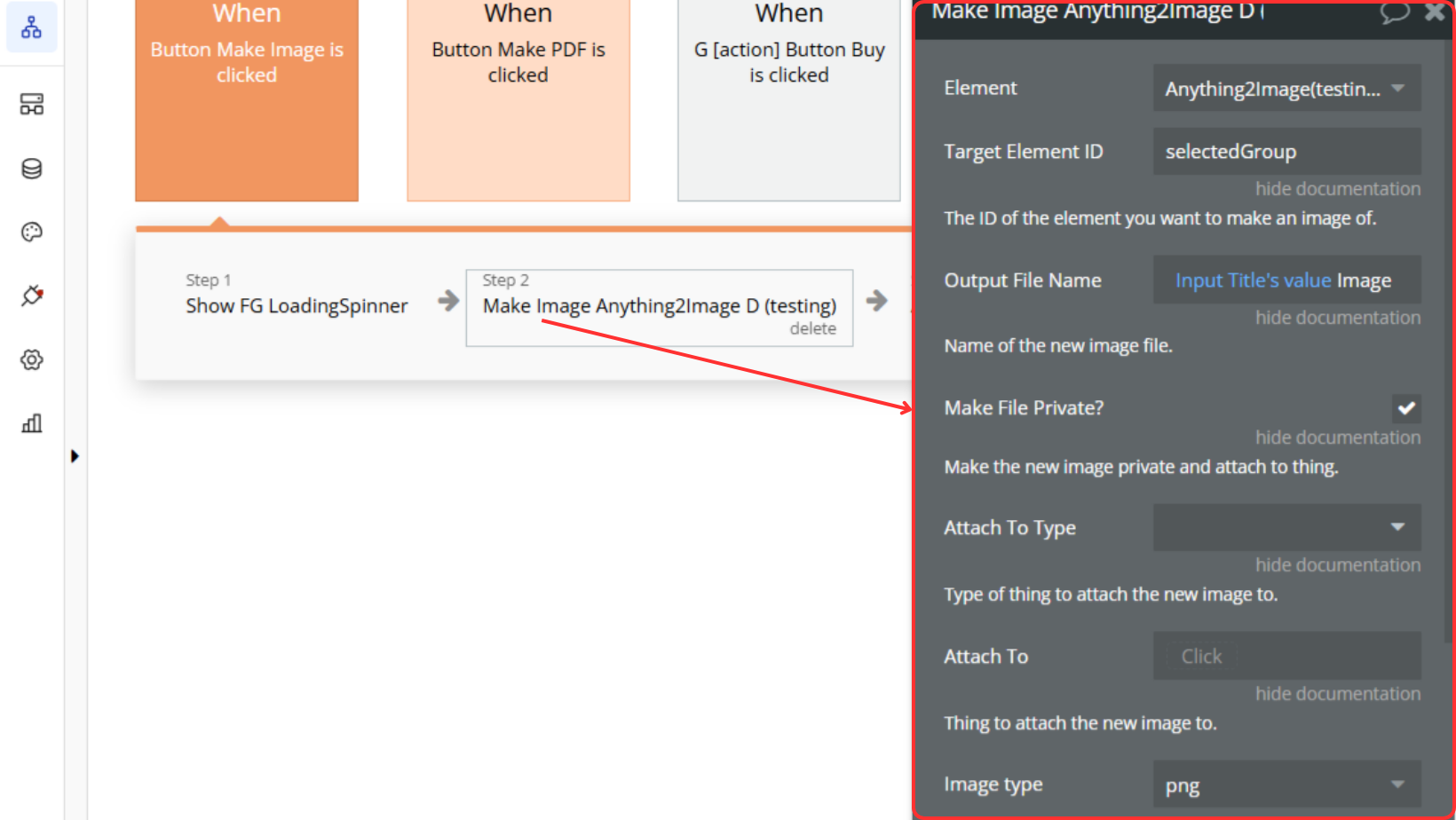Select the G [action] Button Buy event
This screenshot has height=820, width=1456.
(x=789, y=100)
